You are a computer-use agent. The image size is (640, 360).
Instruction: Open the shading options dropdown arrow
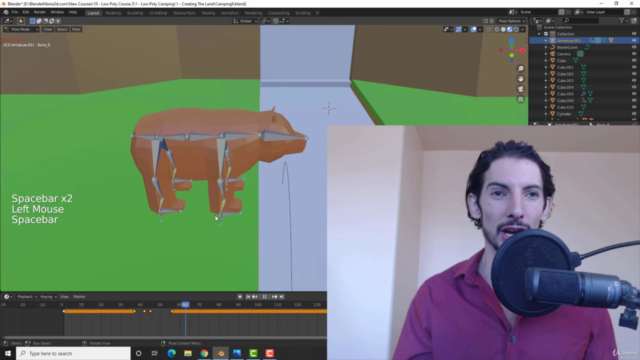pos(522,29)
